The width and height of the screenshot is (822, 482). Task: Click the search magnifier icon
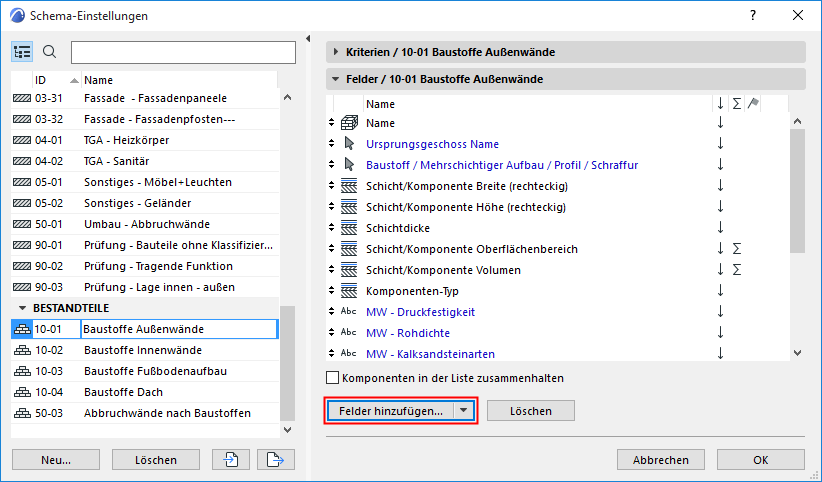click(x=50, y=52)
